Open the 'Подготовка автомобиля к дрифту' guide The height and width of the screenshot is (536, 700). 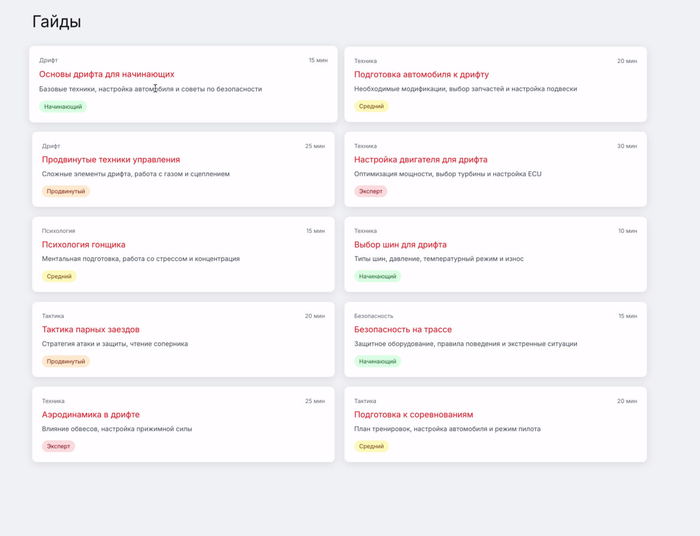(421, 74)
